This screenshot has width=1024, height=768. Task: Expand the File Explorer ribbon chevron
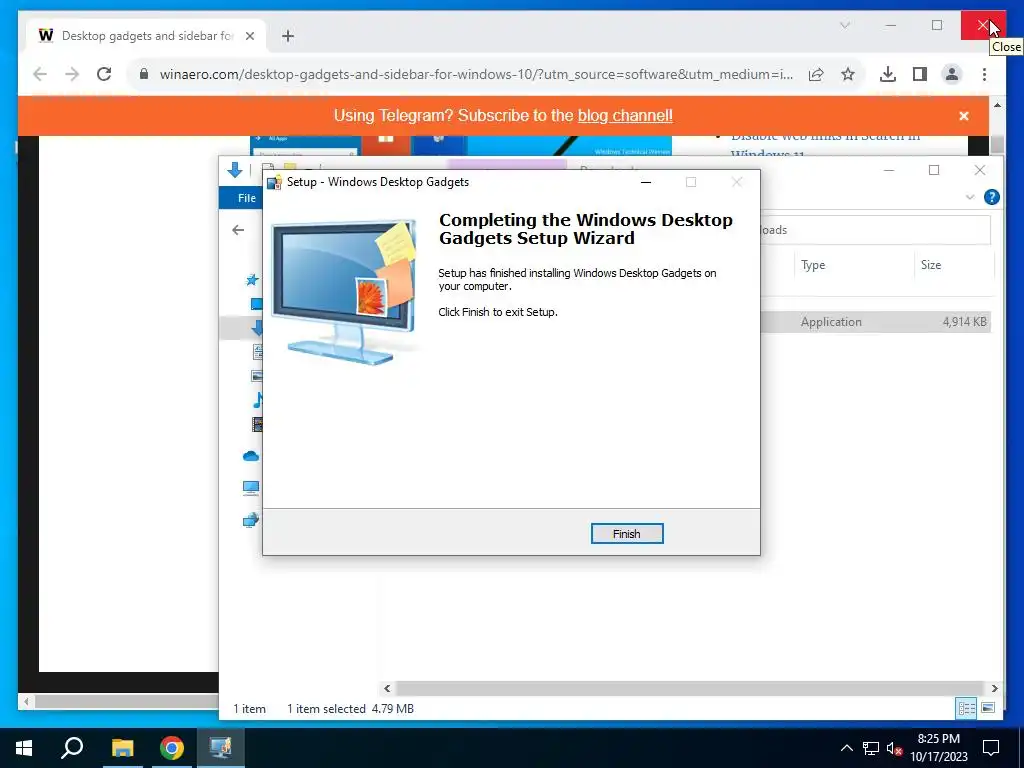point(970,197)
